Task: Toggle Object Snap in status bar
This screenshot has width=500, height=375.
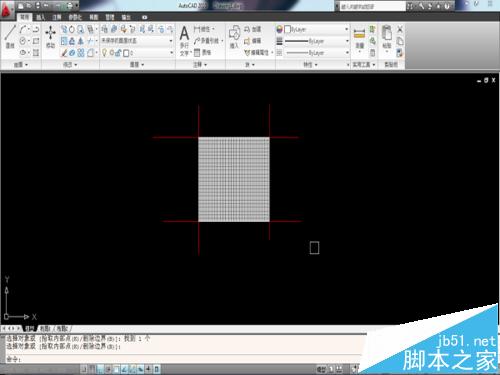Action: pyautogui.click(x=116, y=369)
